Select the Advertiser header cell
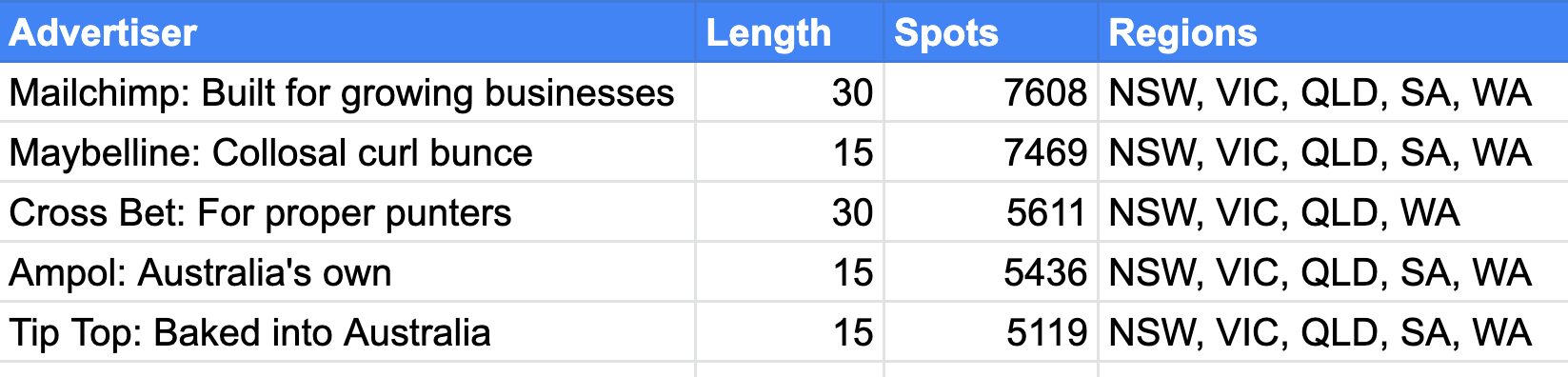The width and height of the screenshot is (1568, 377). click(347, 32)
